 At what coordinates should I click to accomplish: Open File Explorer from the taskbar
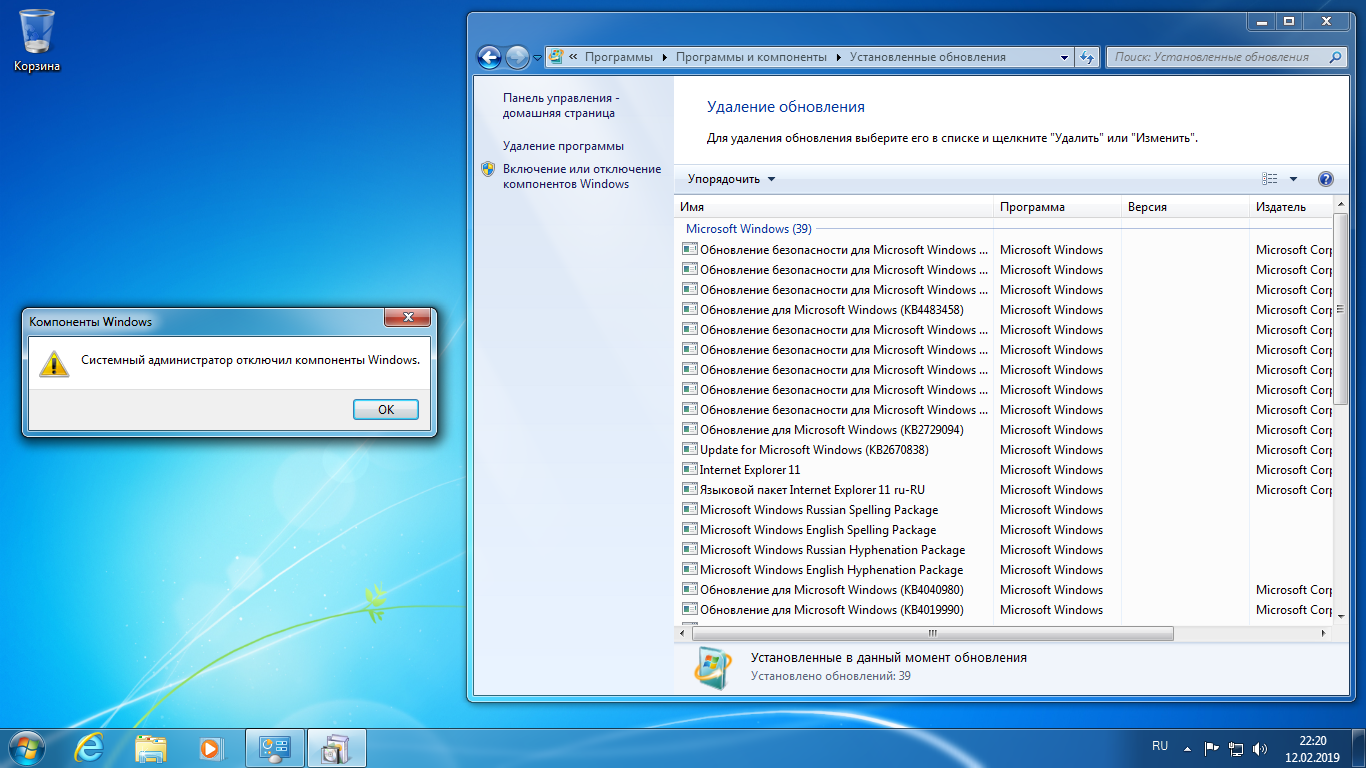pos(150,747)
